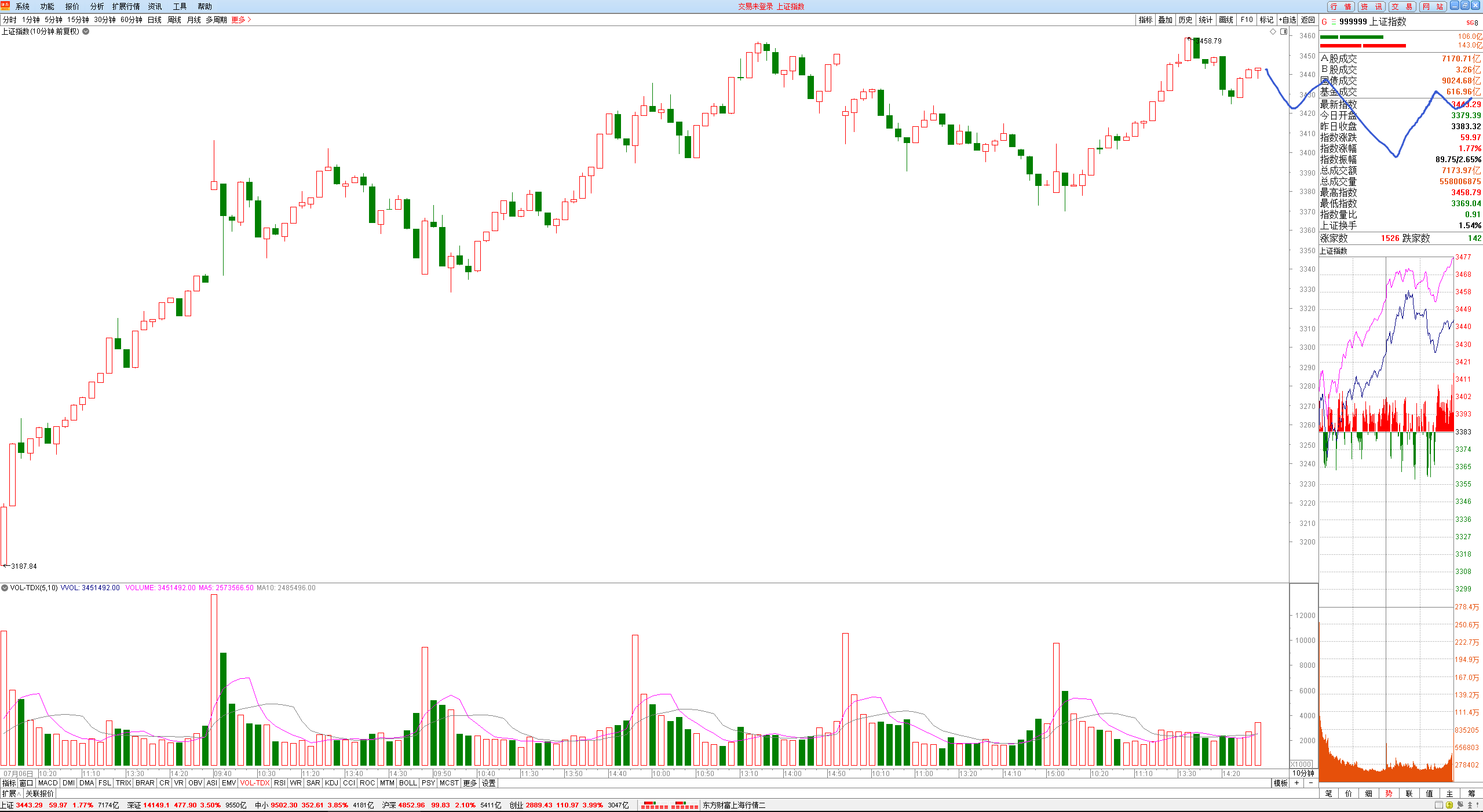The width and height of the screenshot is (1483, 812).
Task: Open the 分析 menu
Action: (97, 6)
